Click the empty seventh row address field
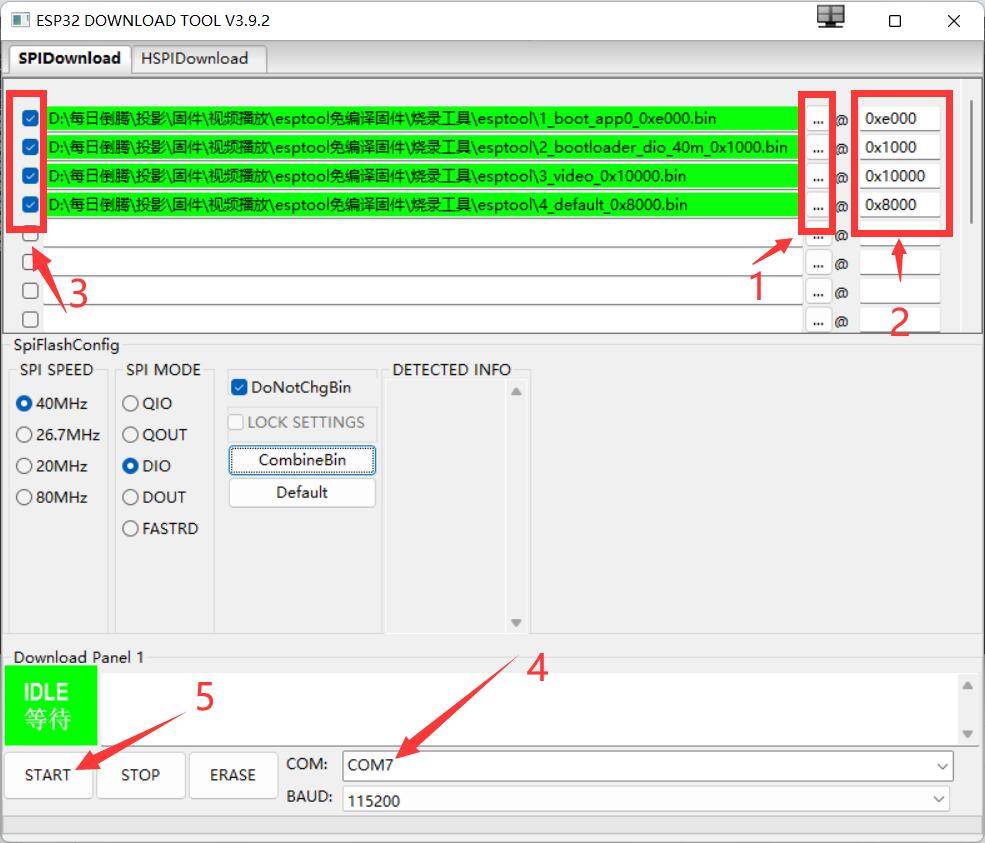 pos(900,291)
